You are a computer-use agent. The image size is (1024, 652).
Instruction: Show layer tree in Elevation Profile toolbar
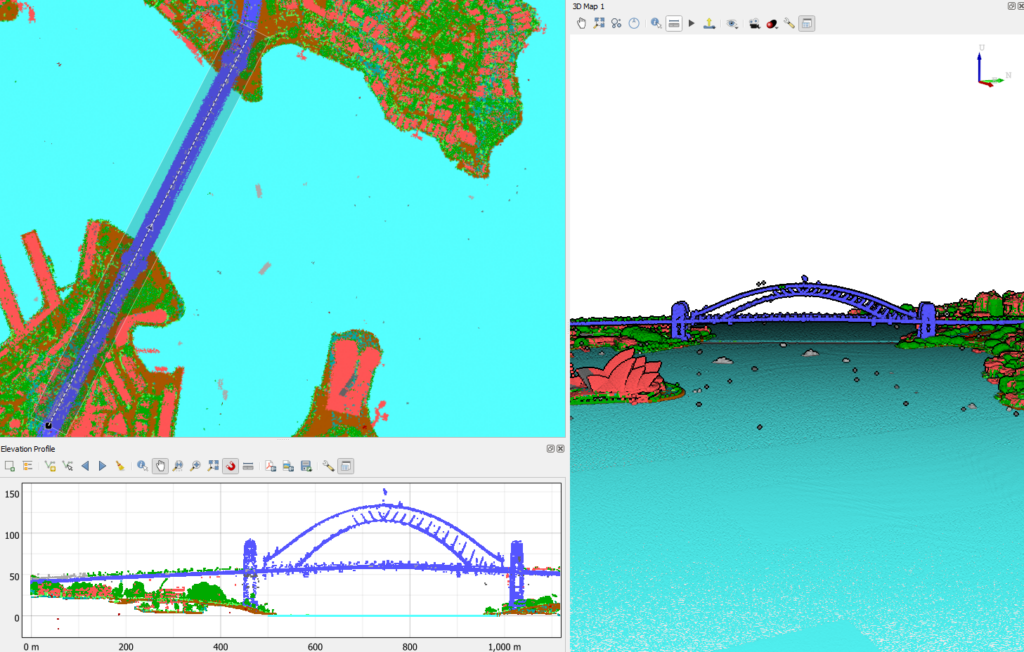(27, 466)
